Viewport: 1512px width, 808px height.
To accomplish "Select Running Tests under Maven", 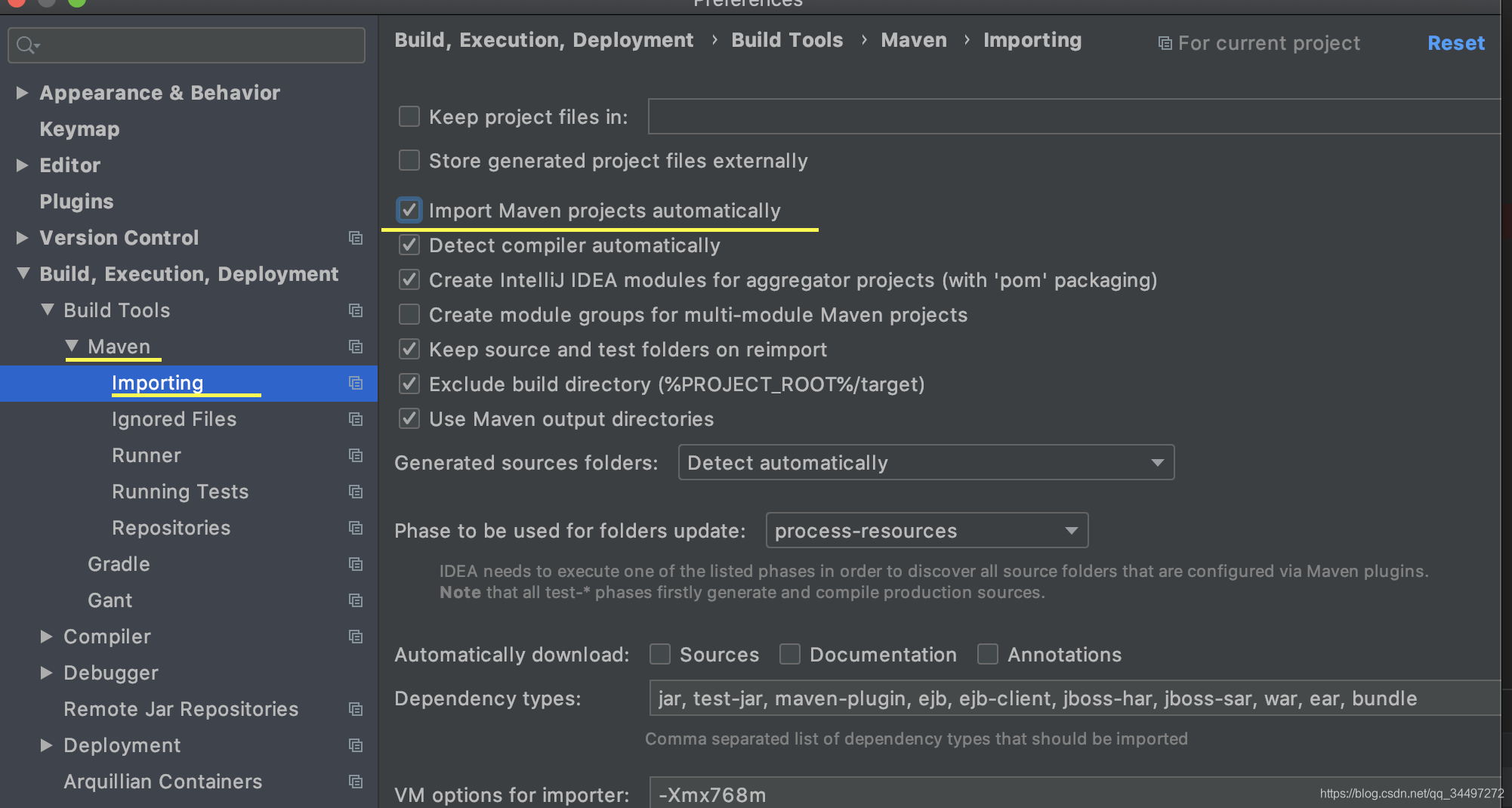I will [180, 492].
